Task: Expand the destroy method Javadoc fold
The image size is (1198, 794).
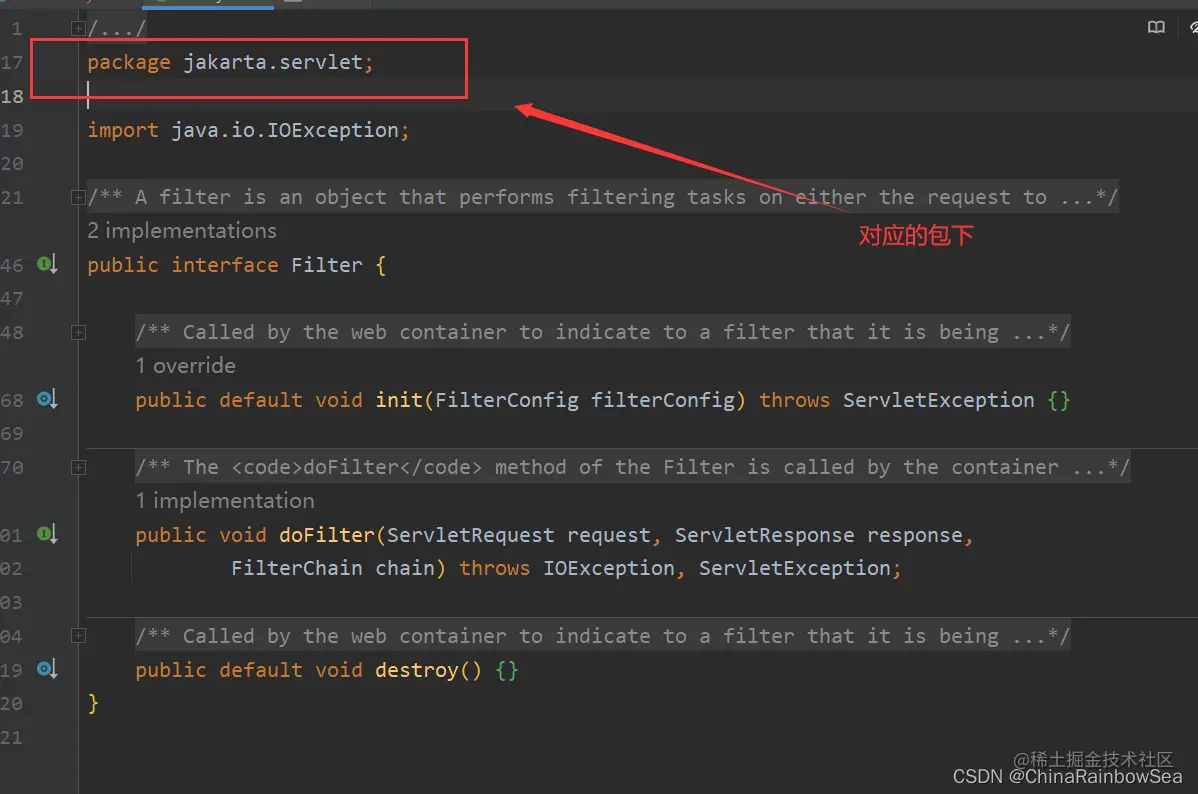Action: (x=78, y=636)
